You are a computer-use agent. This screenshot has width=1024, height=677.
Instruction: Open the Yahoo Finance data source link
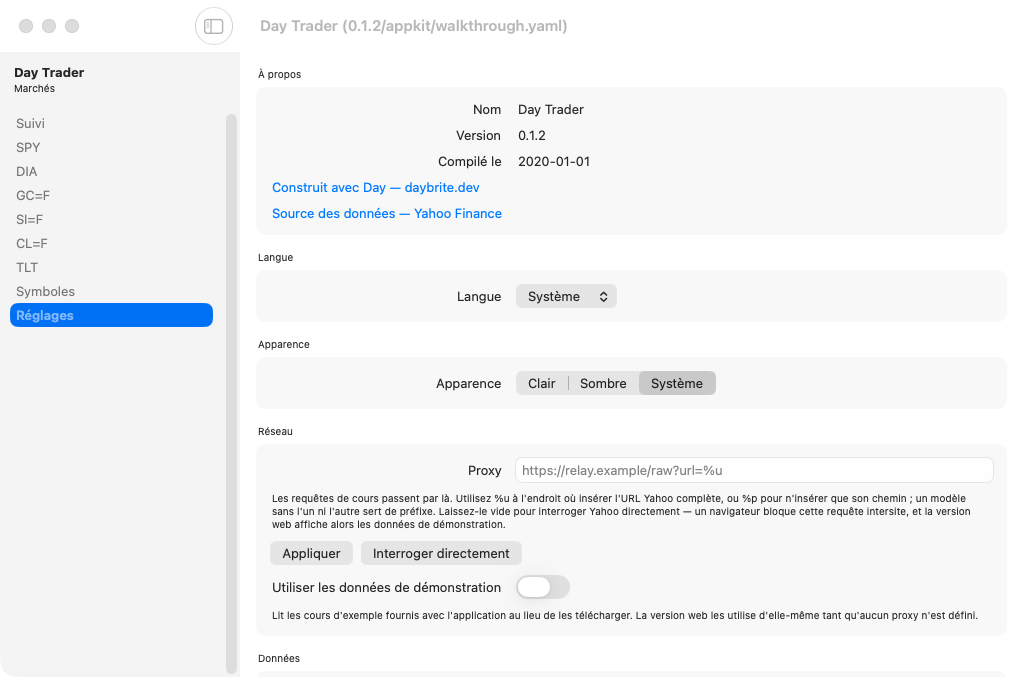tap(387, 213)
